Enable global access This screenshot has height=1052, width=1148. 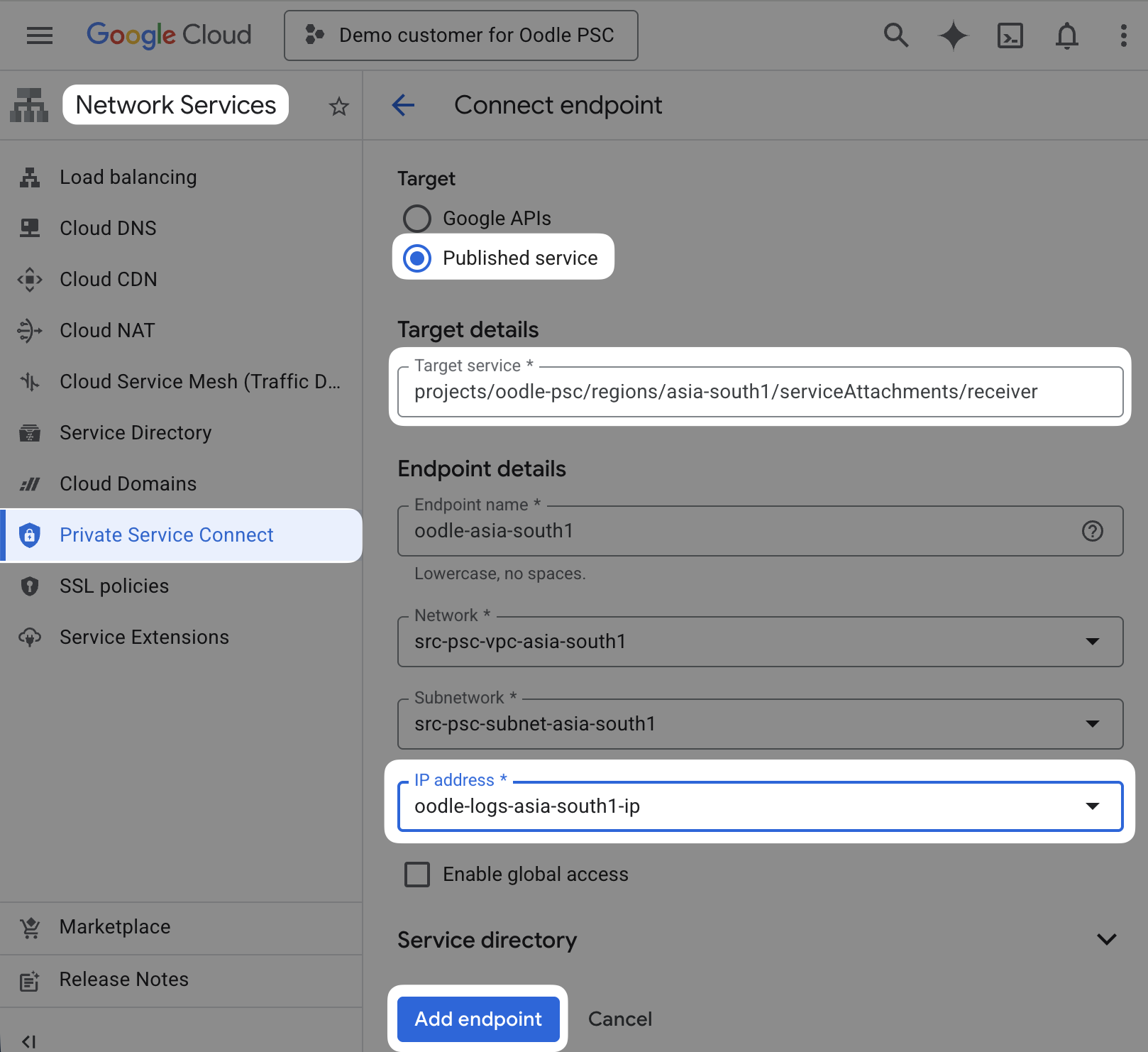point(416,875)
